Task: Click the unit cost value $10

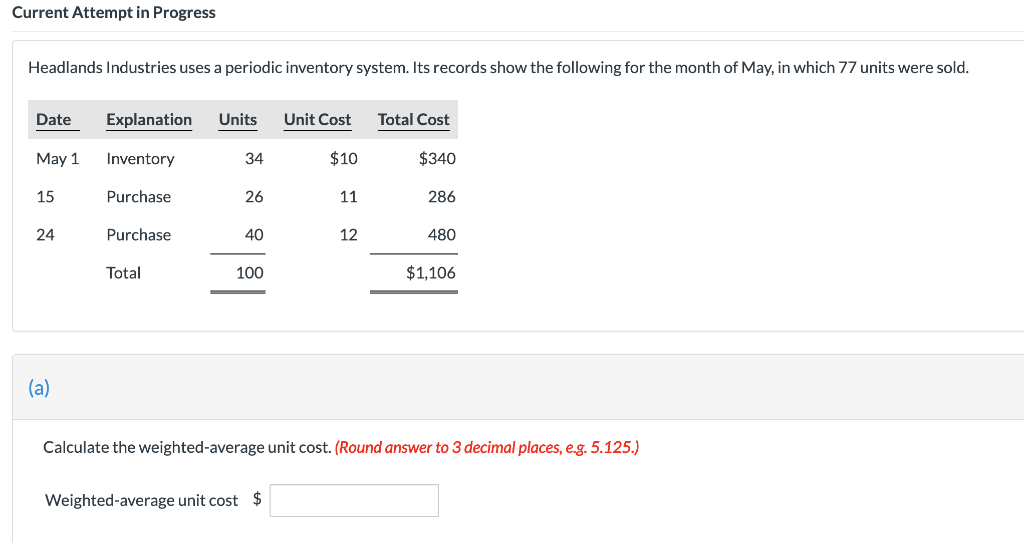Action: point(344,159)
